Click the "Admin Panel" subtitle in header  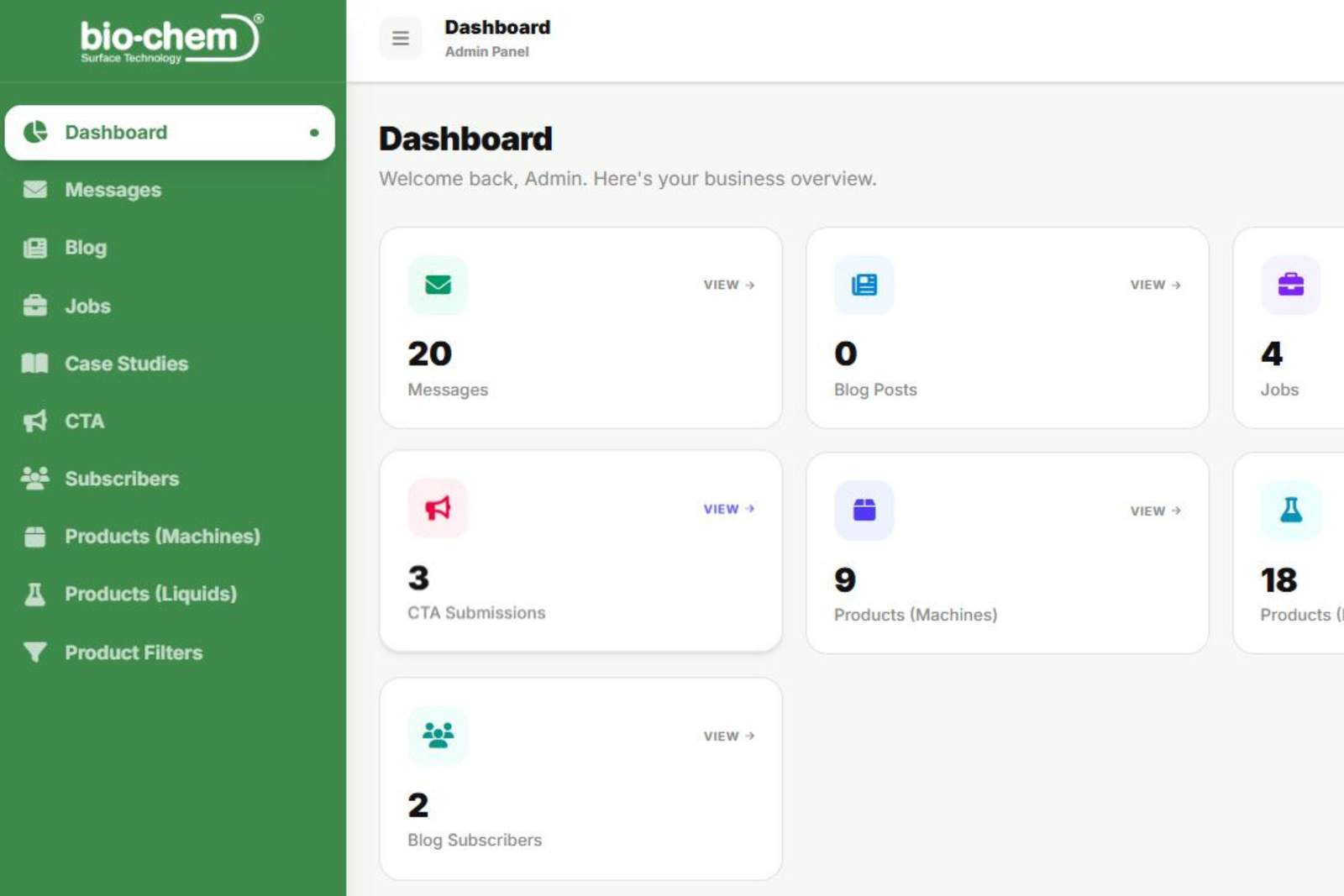(487, 51)
